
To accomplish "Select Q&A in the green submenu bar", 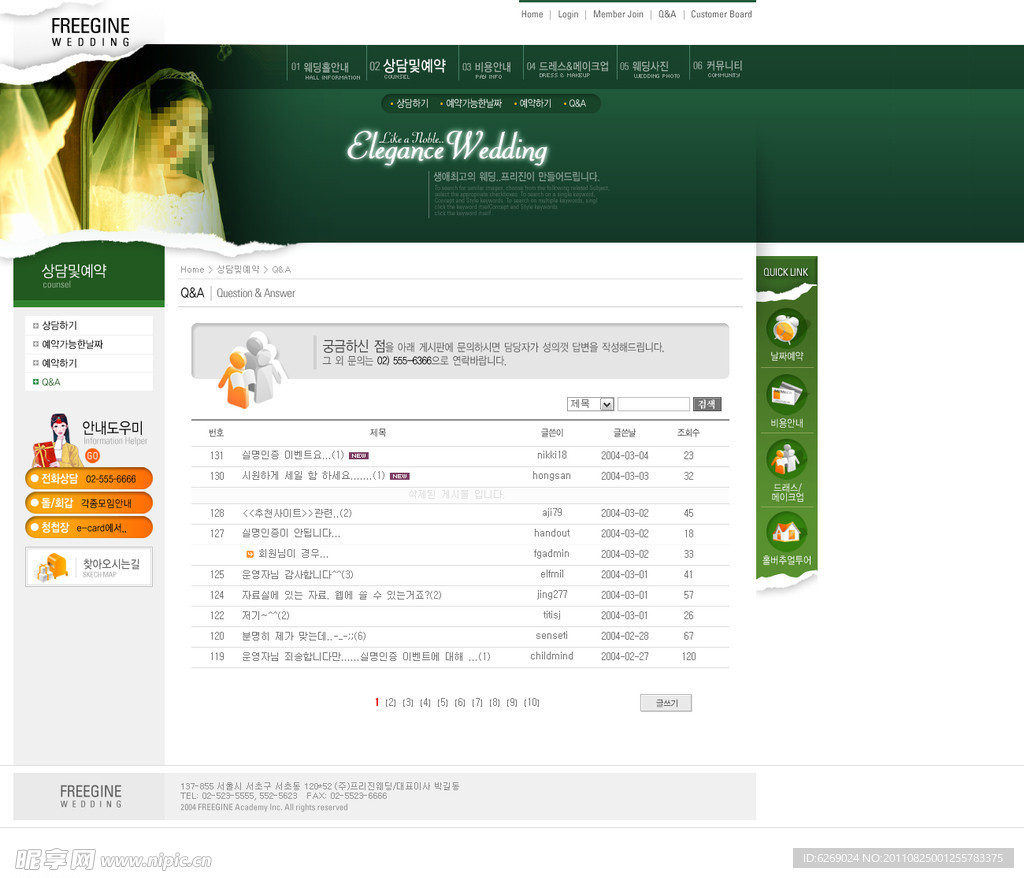I will [575, 103].
